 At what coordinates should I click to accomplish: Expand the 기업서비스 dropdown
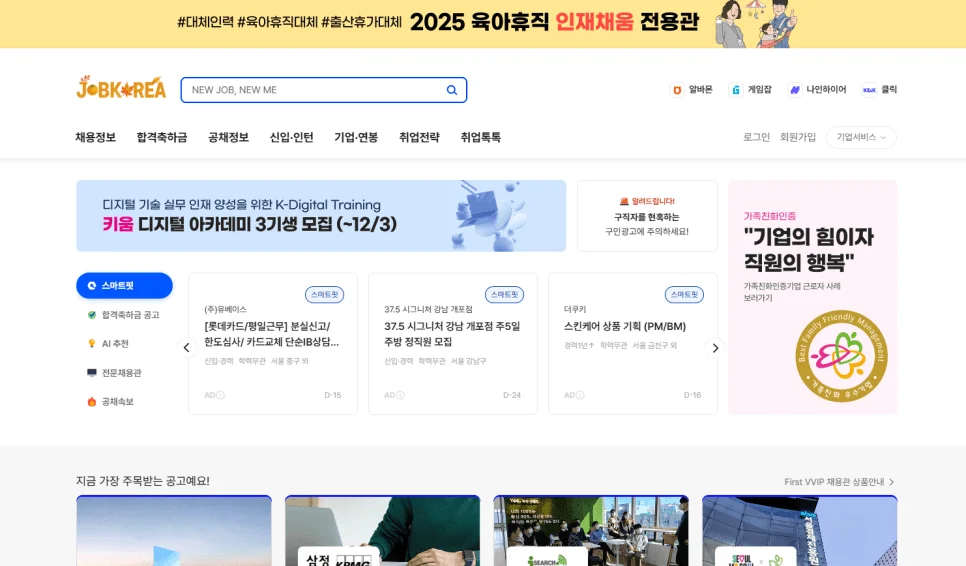click(860, 138)
